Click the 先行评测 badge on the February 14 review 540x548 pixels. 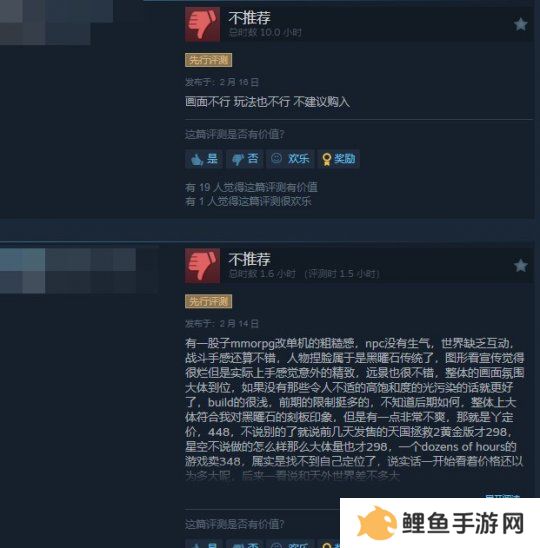(x=208, y=302)
